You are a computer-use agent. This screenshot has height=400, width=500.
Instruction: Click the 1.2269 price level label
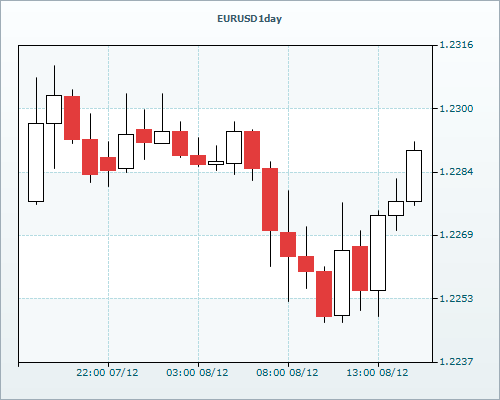[x=456, y=235]
